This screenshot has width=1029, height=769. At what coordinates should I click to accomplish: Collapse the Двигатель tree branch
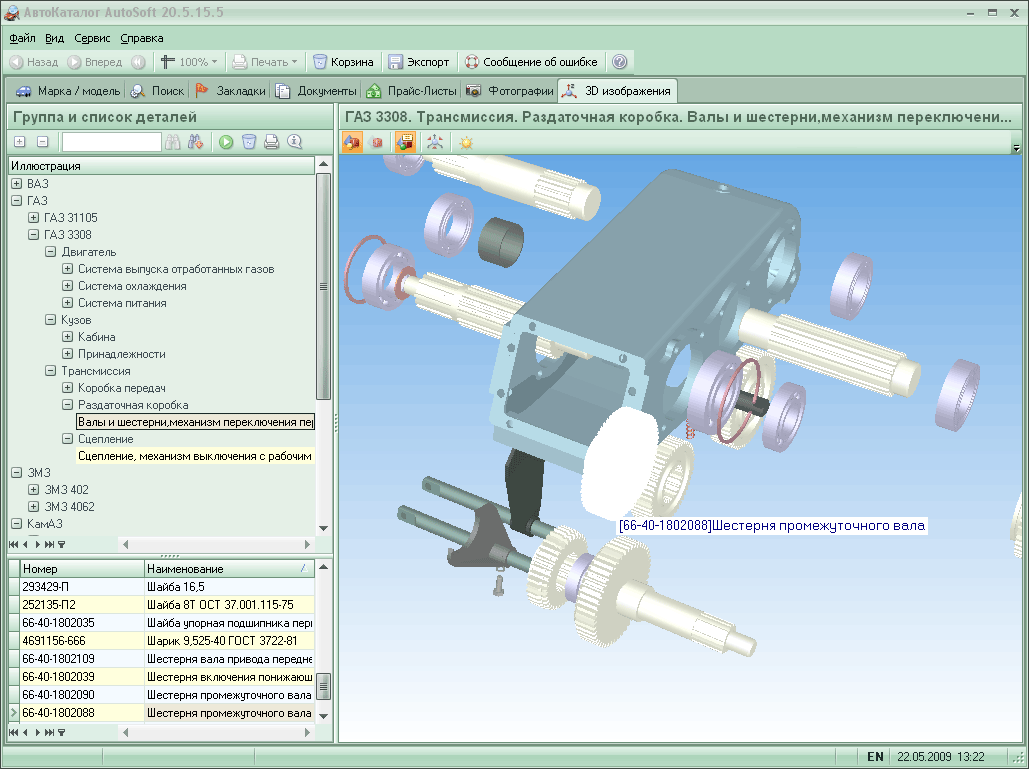51,252
